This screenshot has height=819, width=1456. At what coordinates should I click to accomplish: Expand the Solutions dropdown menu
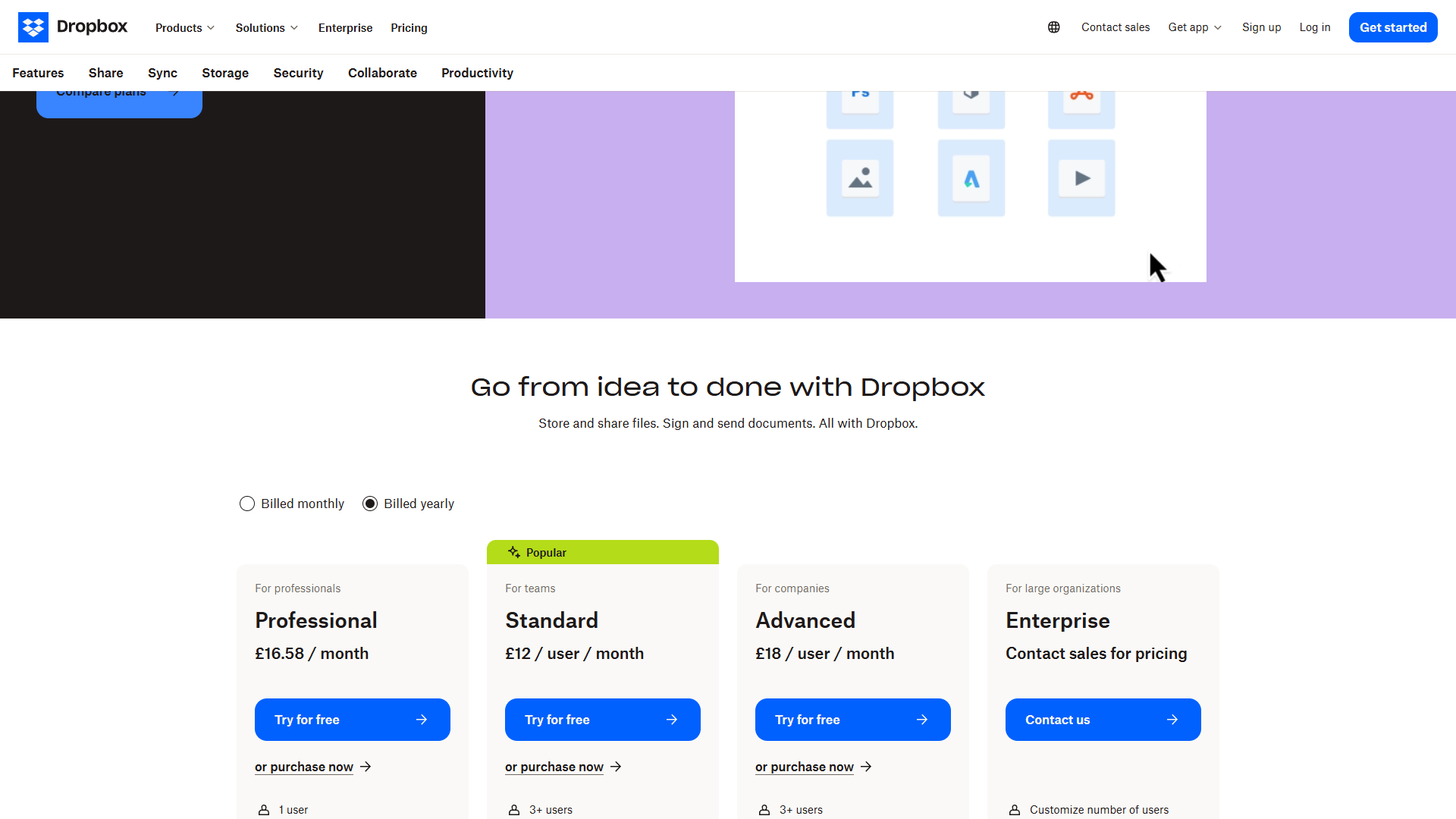click(267, 27)
